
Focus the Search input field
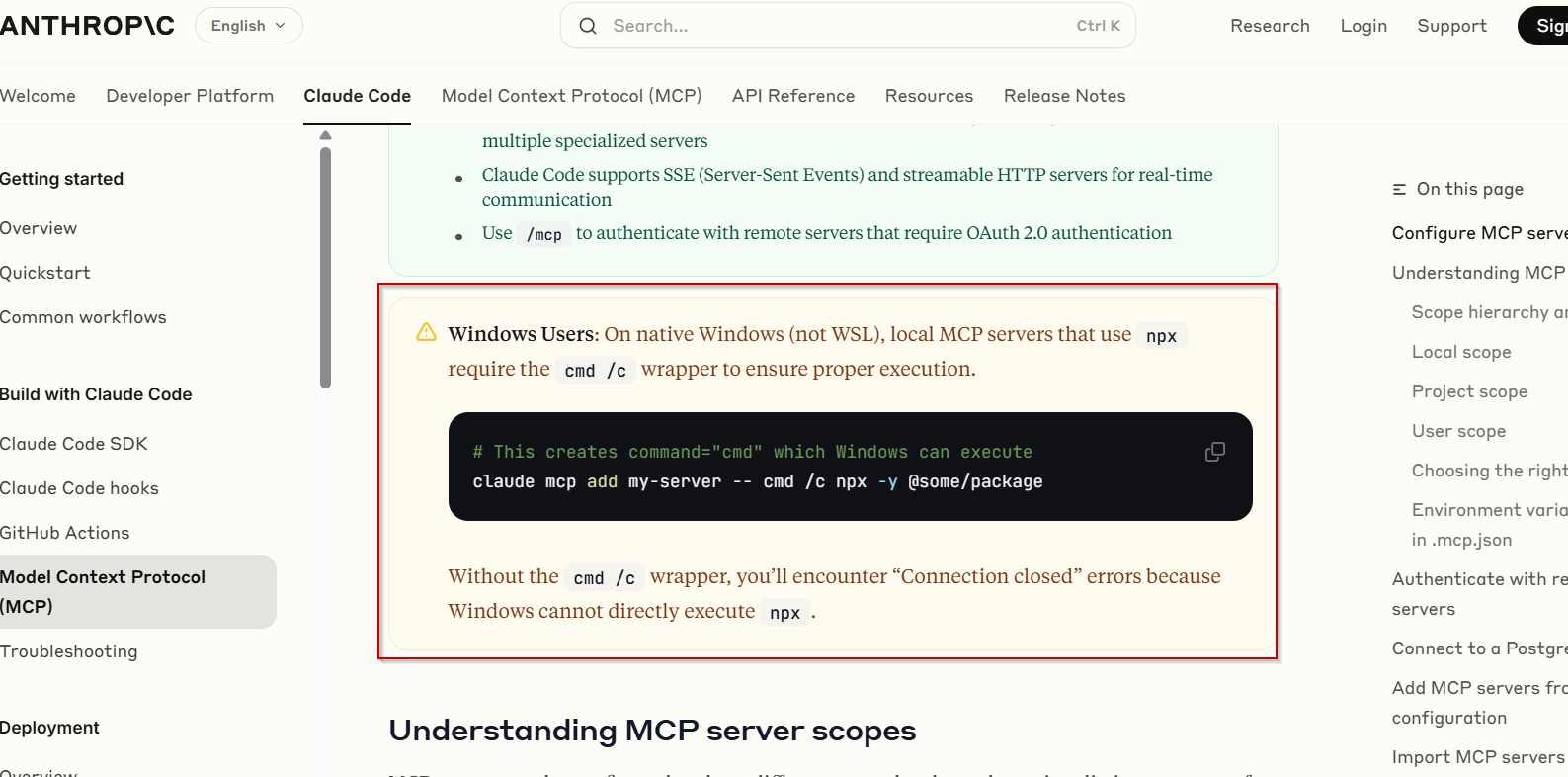click(x=848, y=26)
